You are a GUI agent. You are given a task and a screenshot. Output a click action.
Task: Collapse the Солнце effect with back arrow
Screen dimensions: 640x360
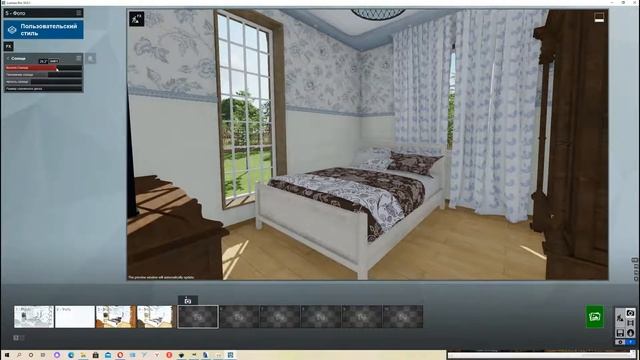(8, 59)
